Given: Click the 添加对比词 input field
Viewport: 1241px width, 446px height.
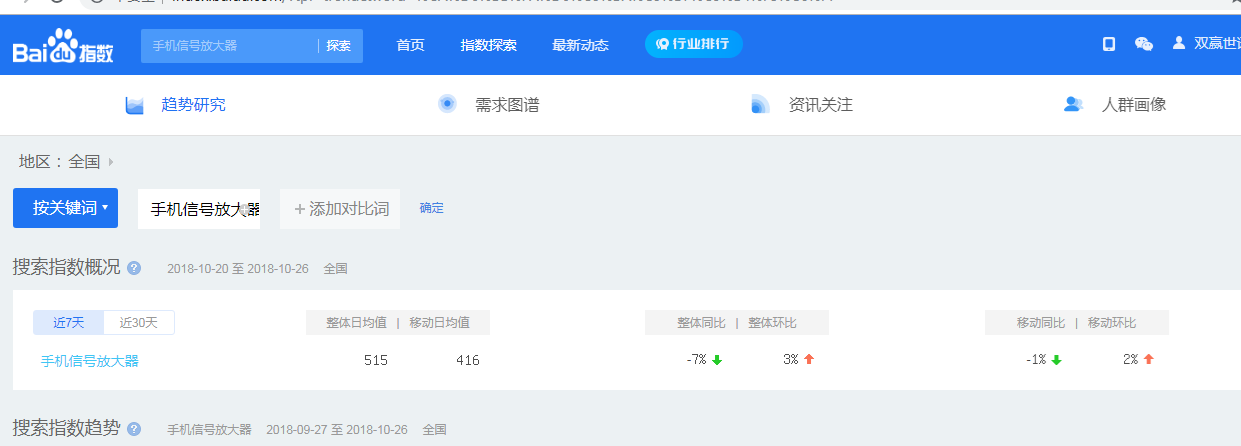Looking at the screenshot, I should click(x=340, y=209).
